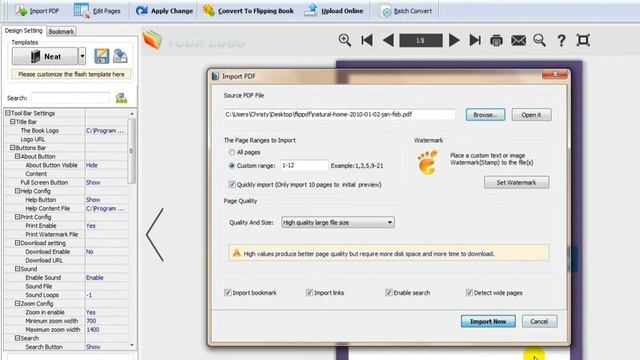Click the large previous page chevron

point(155,235)
